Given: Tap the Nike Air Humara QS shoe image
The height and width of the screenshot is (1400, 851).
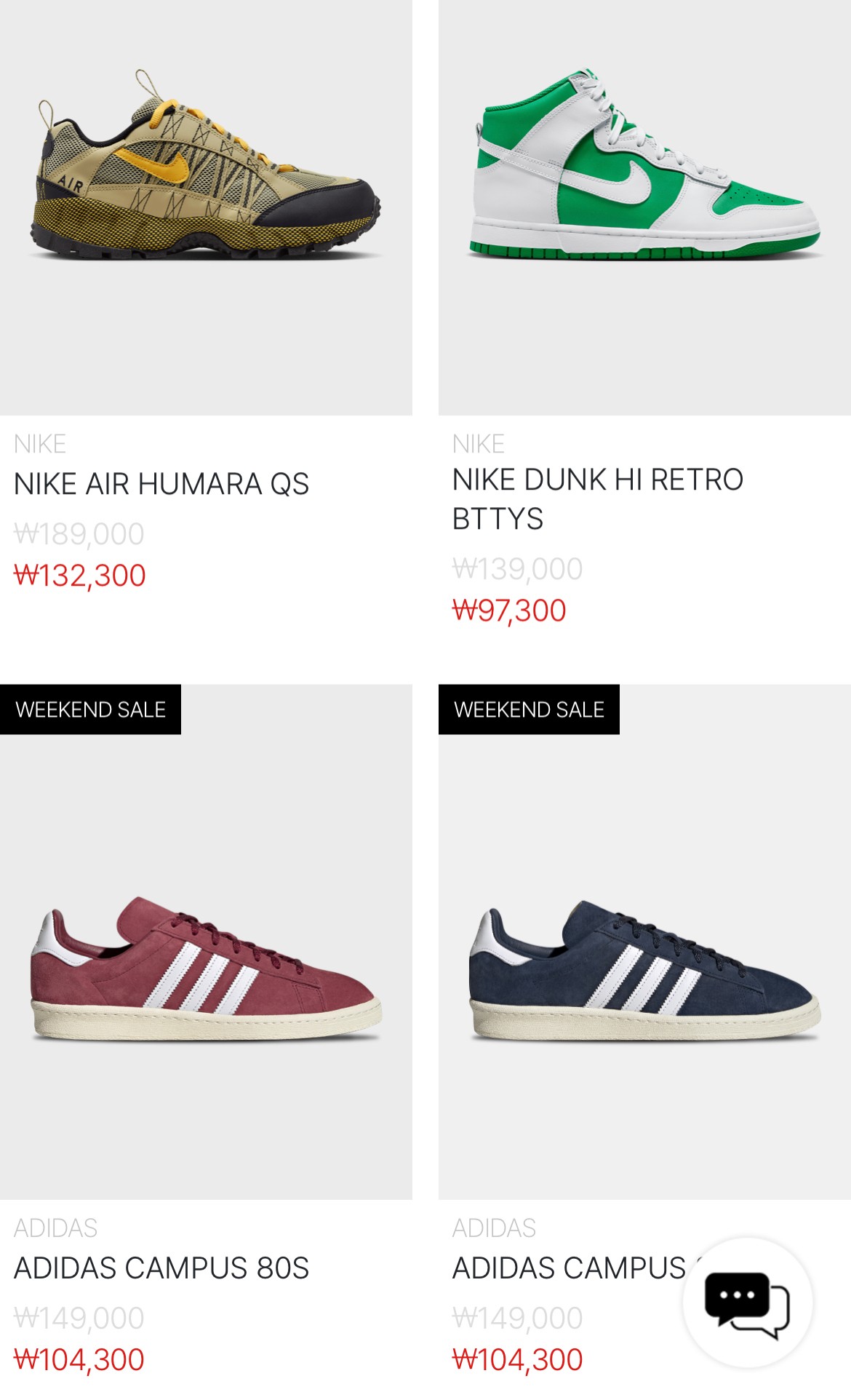Looking at the screenshot, I should [x=206, y=207].
